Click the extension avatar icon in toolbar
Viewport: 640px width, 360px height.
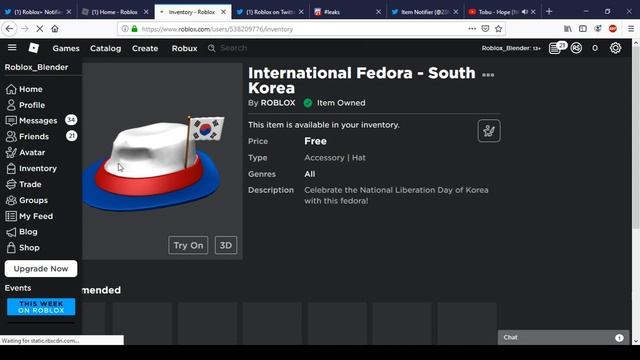[598, 29]
